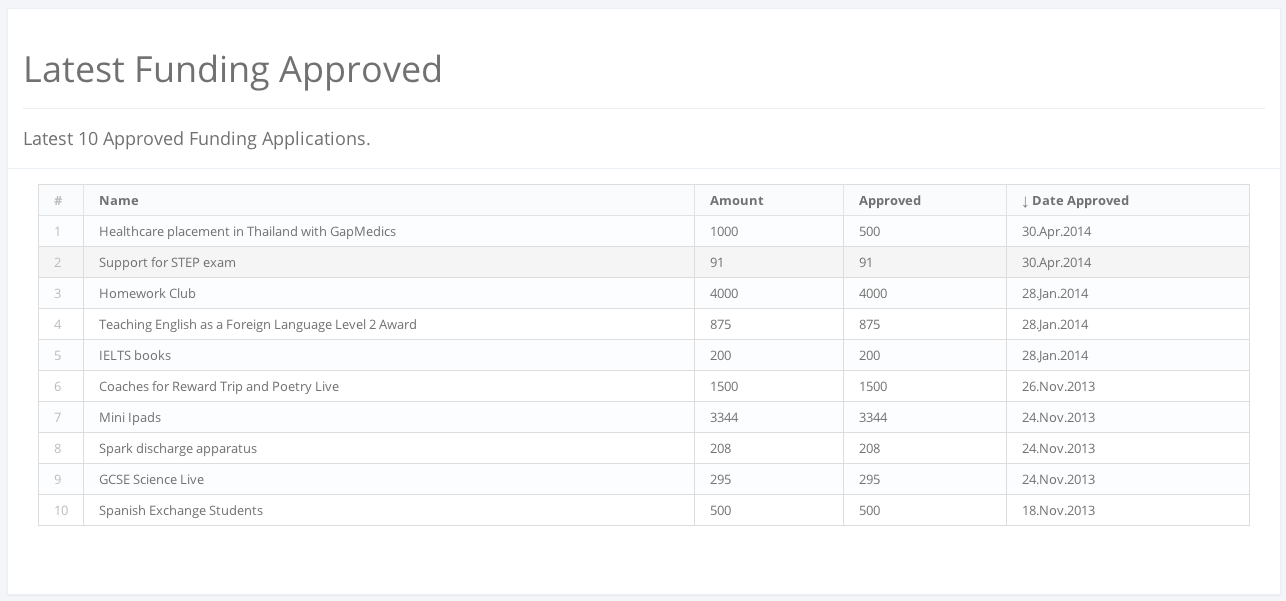Click the 3344 approved value for Mini Ipads
The height and width of the screenshot is (601, 1286).
(873, 417)
